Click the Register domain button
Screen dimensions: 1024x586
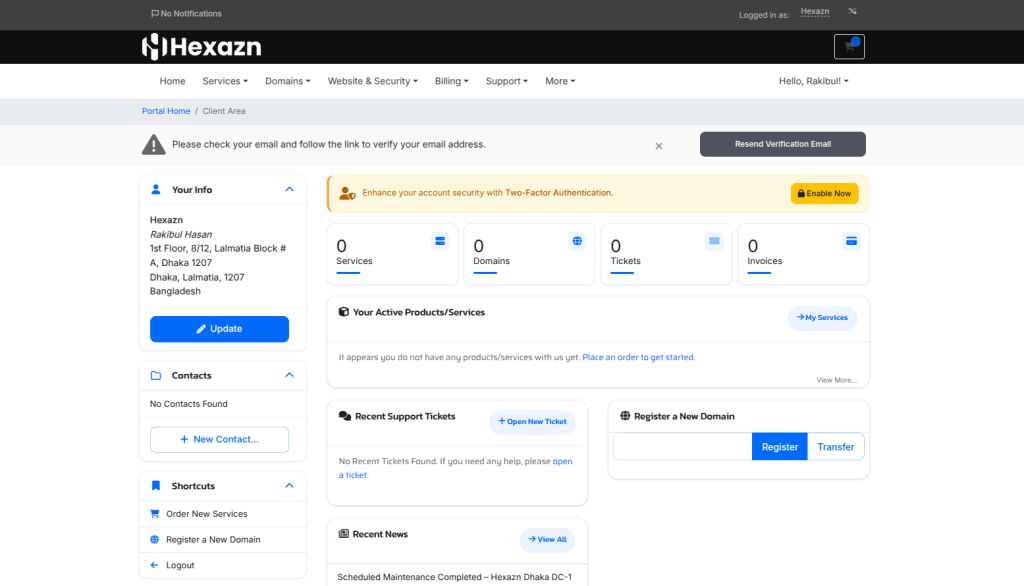(x=780, y=447)
